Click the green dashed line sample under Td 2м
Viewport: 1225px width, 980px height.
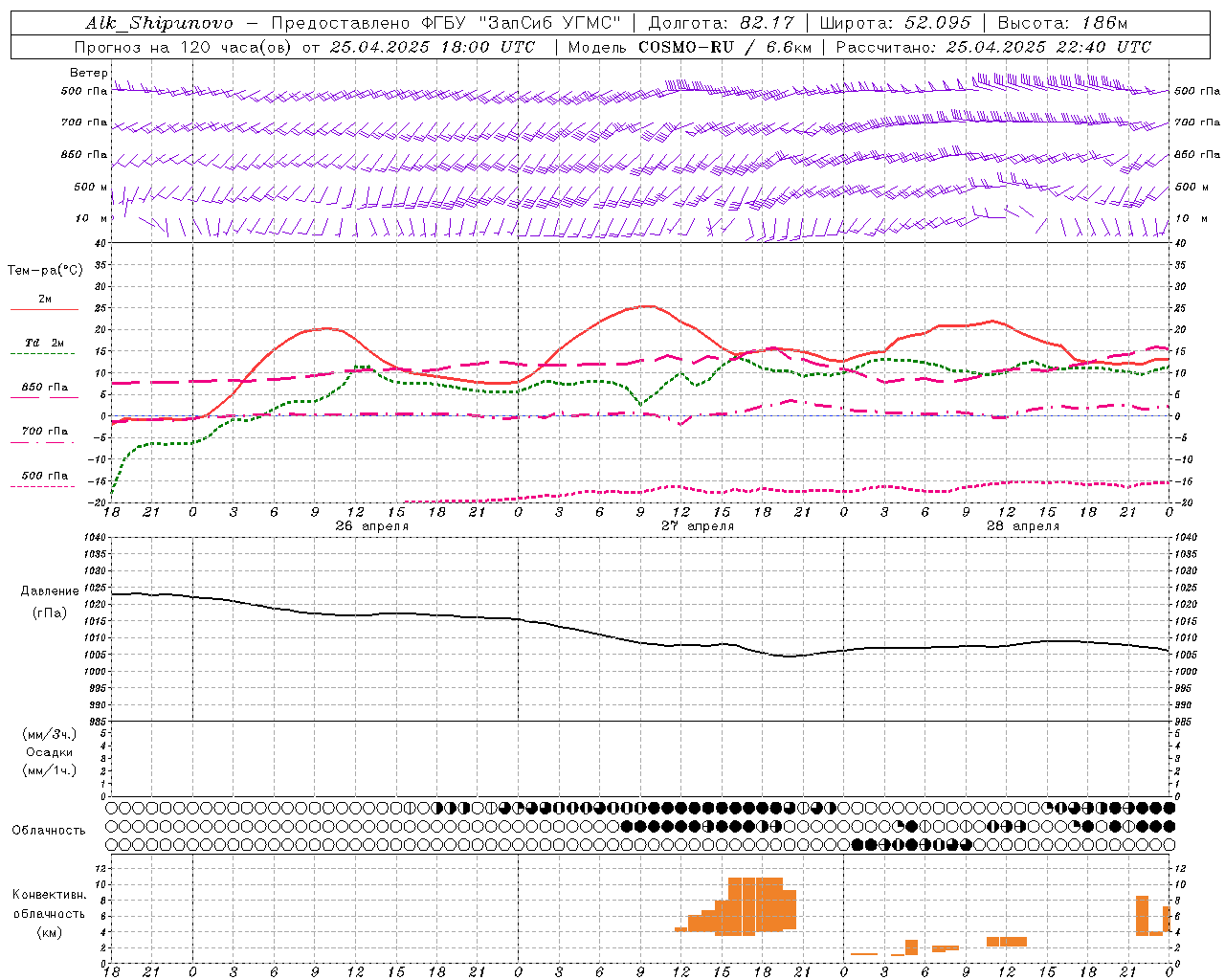click(x=44, y=354)
